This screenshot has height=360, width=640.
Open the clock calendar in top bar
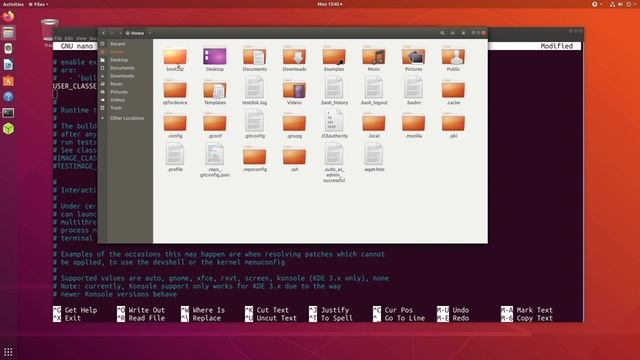tap(330, 4)
